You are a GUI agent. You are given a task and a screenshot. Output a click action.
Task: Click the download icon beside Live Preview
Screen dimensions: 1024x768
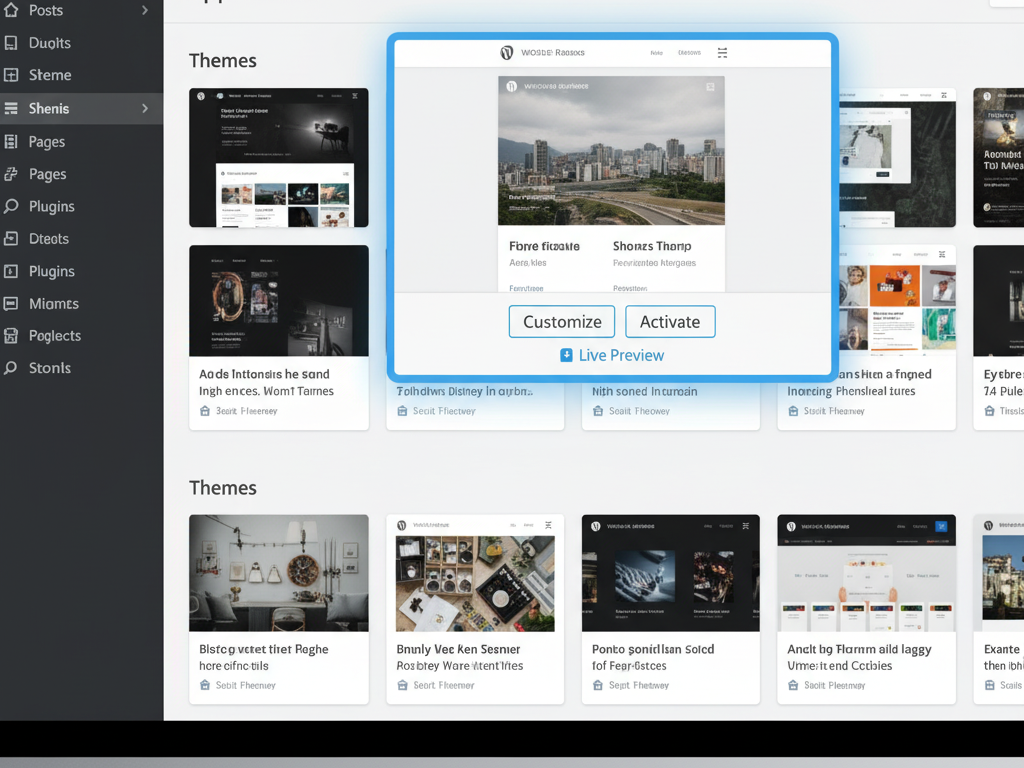coord(566,355)
